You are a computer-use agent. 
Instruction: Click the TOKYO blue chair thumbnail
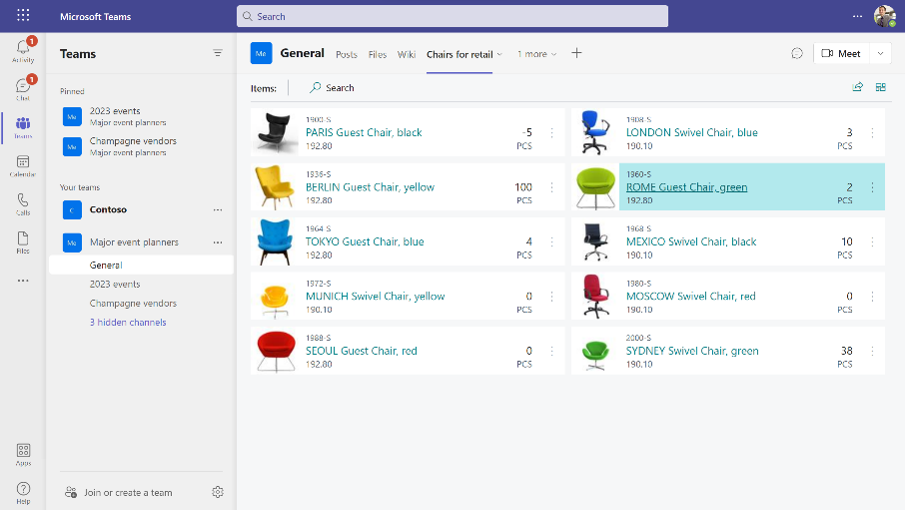point(274,242)
